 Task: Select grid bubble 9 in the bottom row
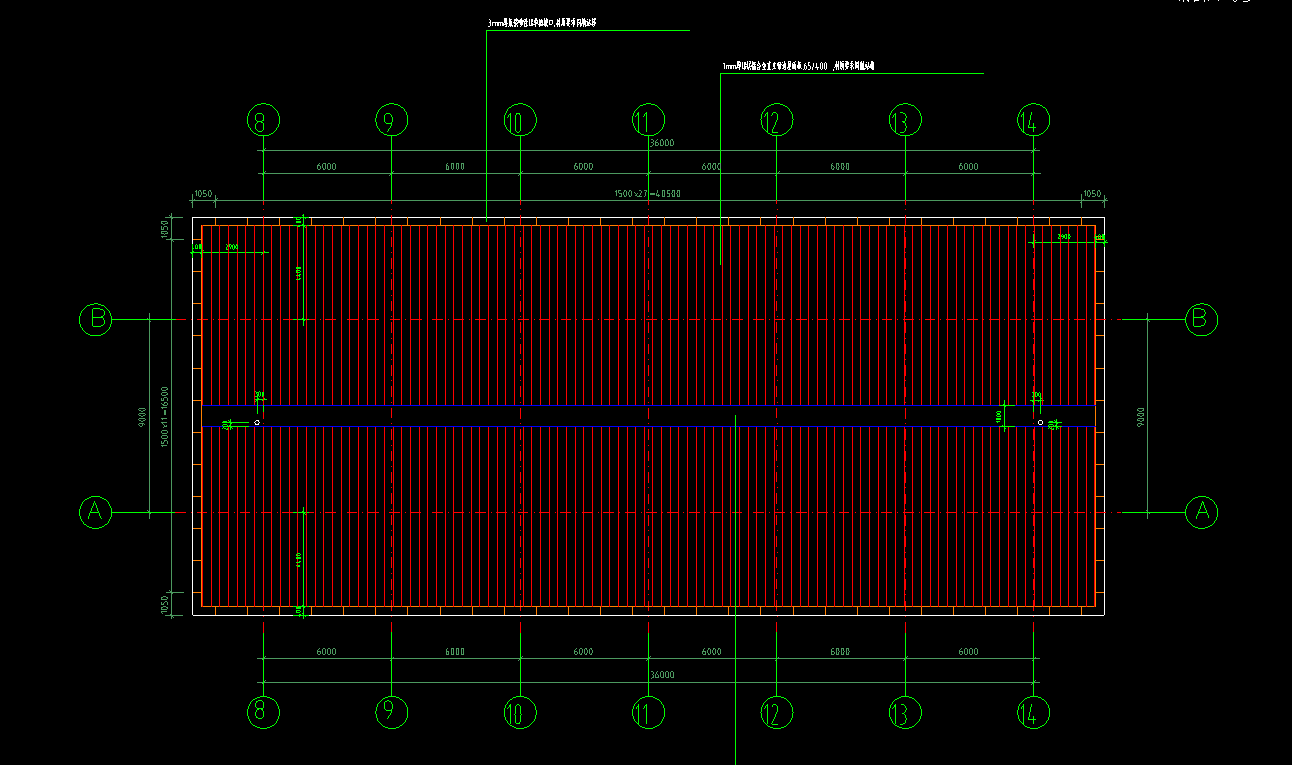pos(391,712)
